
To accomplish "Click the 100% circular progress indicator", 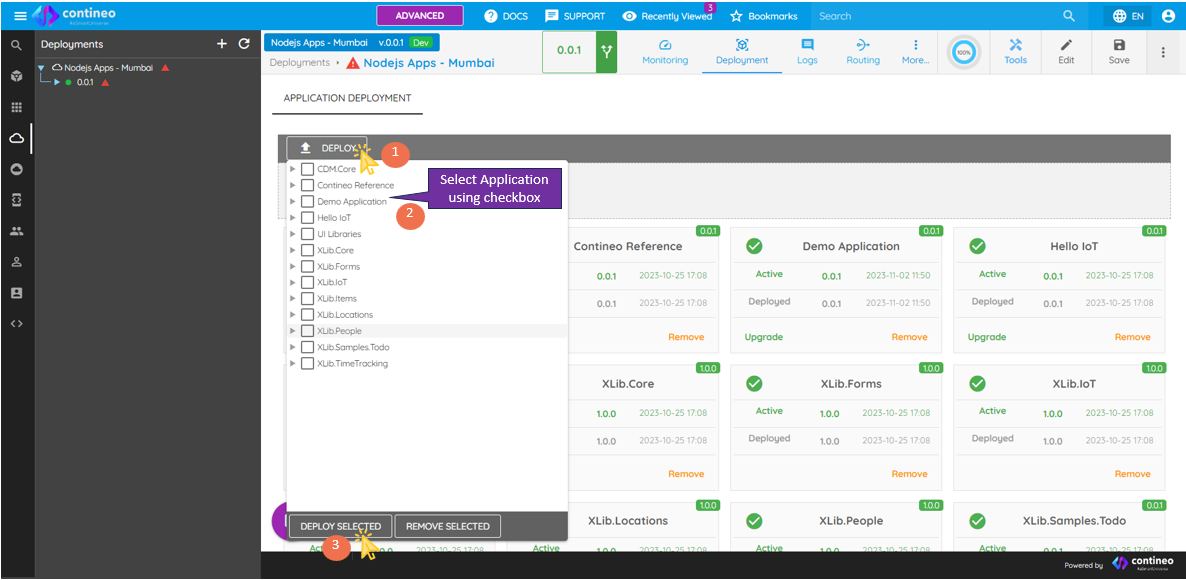I will (963, 52).
